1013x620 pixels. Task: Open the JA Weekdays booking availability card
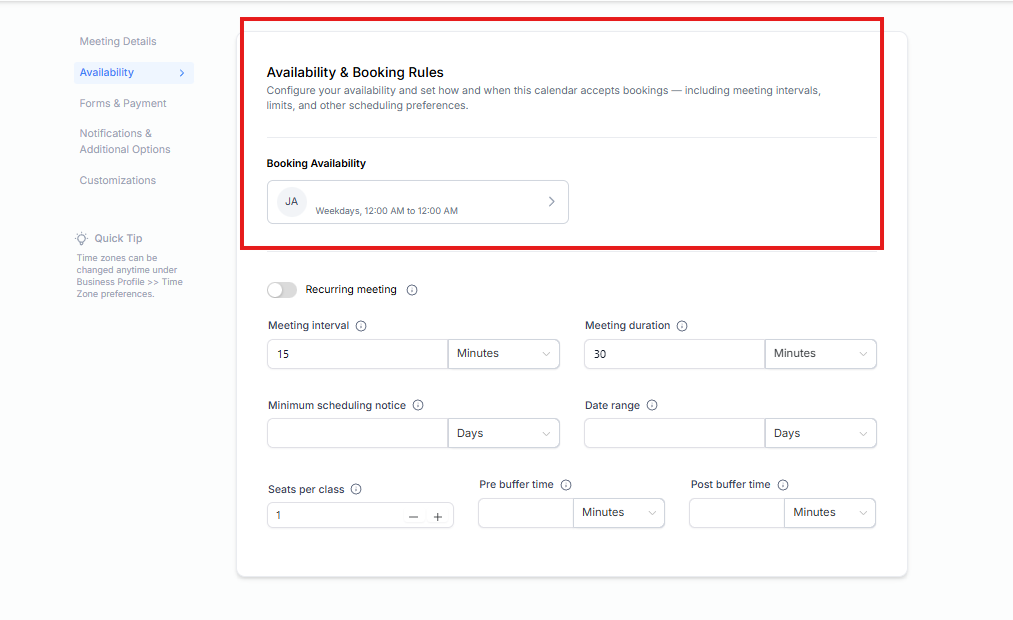417,202
